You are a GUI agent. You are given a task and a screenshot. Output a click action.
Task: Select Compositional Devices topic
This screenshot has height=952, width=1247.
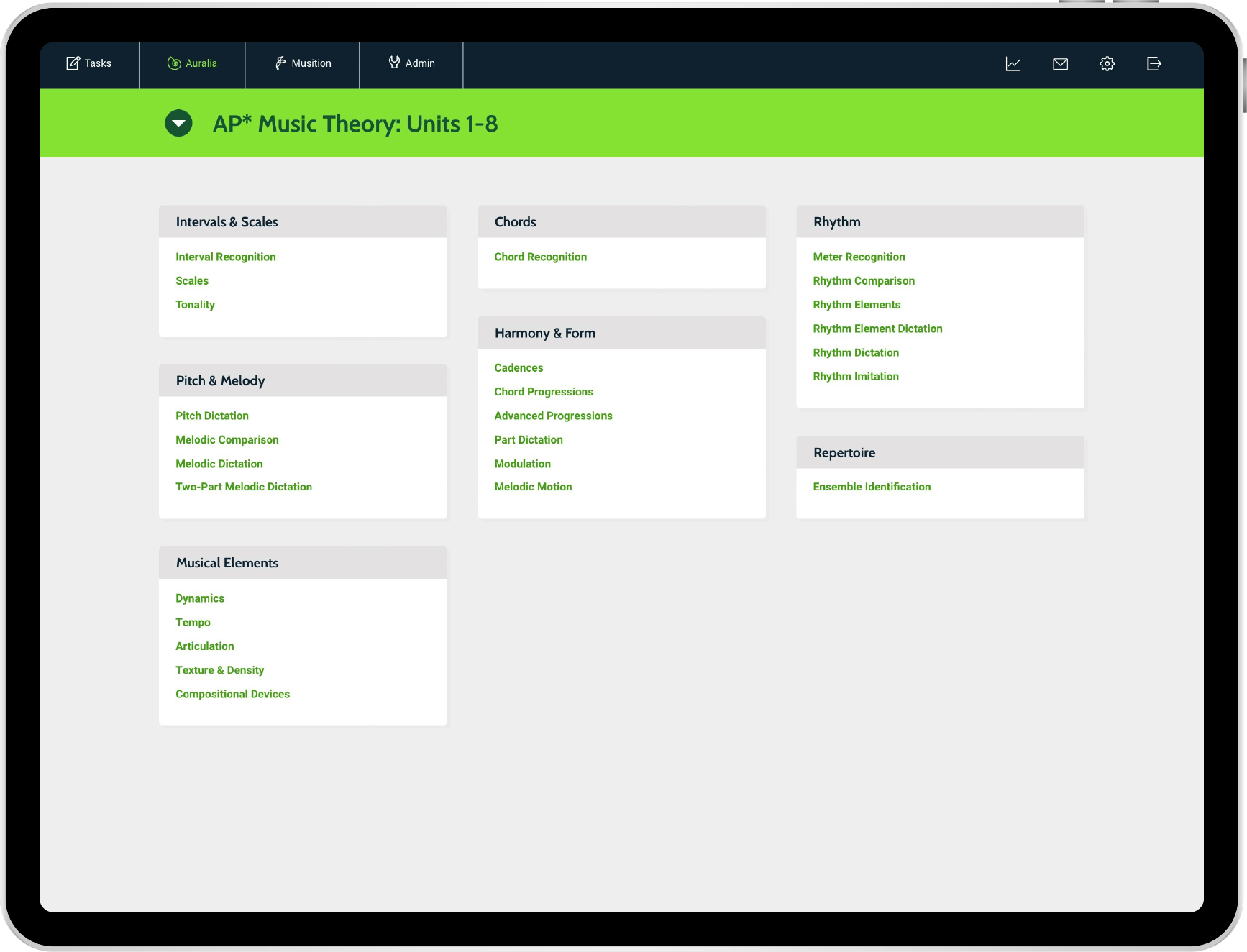point(232,694)
